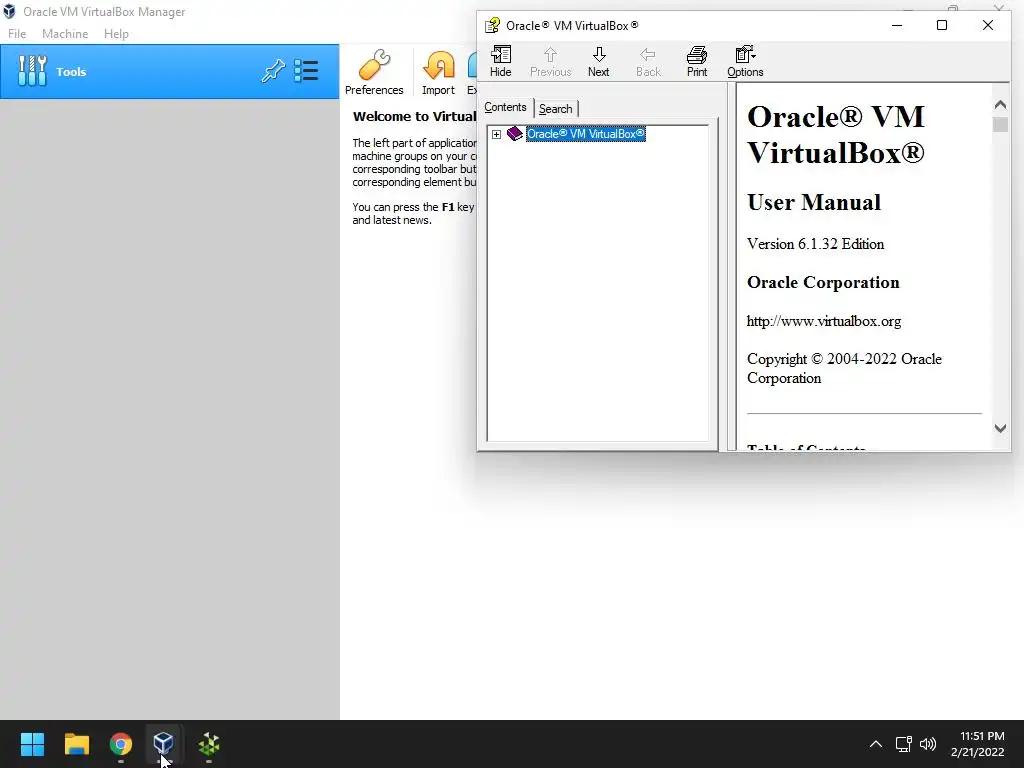The width and height of the screenshot is (1024, 768).
Task: Click the Hide button in help toolbar
Action: [x=501, y=62]
